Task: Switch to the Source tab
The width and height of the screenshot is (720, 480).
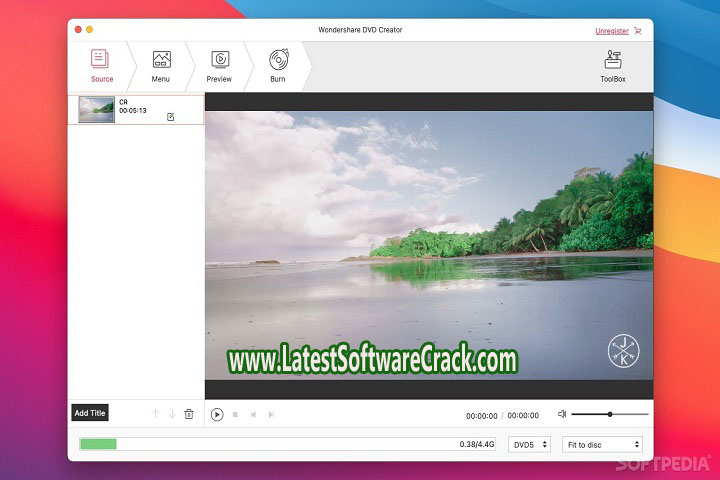Action: (x=101, y=65)
